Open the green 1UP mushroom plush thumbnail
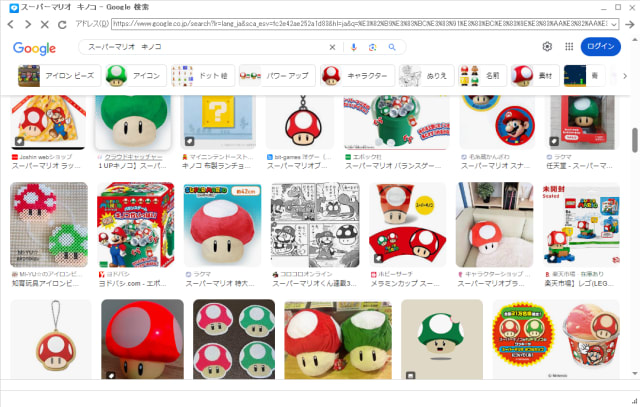This screenshot has height=407, width=640. click(133, 122)
